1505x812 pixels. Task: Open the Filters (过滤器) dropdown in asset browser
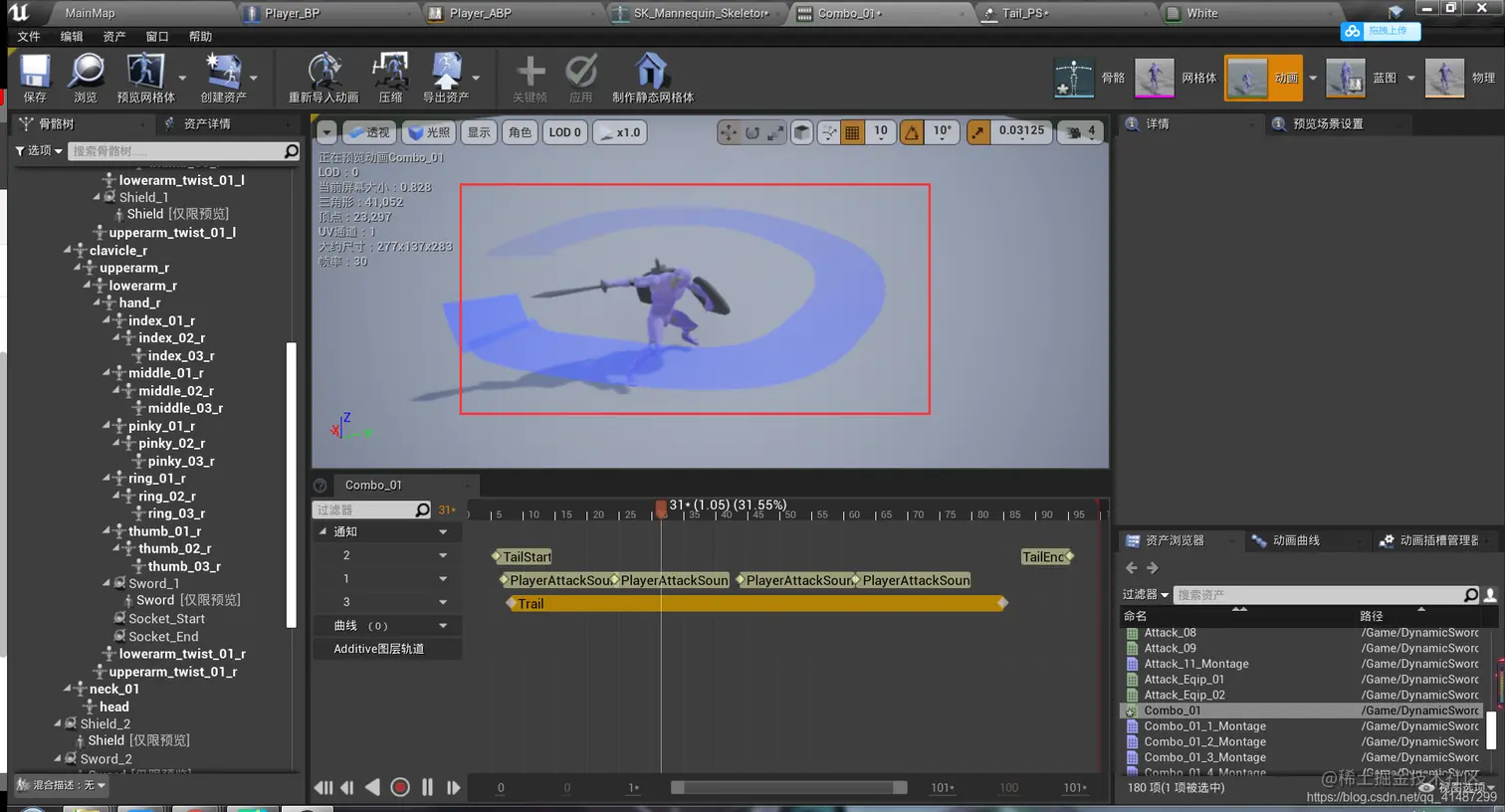coord(1145,594)
